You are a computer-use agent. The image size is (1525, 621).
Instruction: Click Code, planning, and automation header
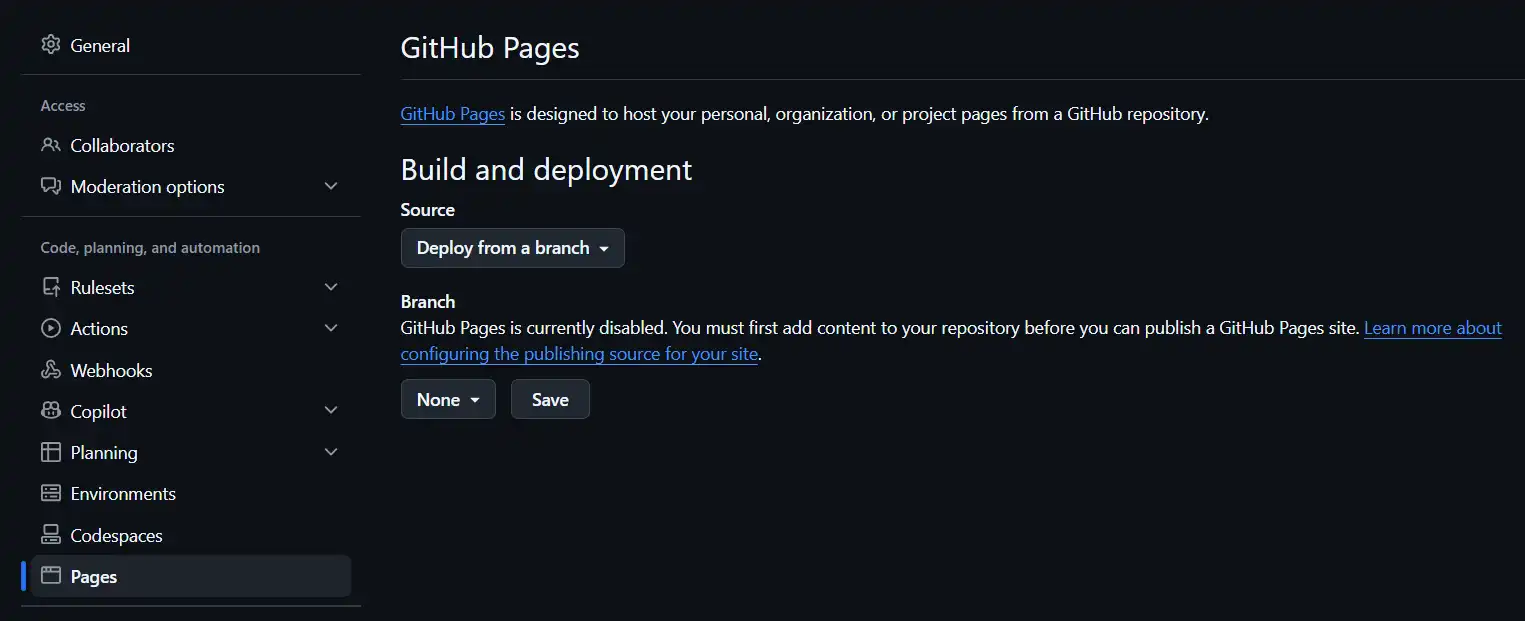pyautogui.click(x=150, y=248)
